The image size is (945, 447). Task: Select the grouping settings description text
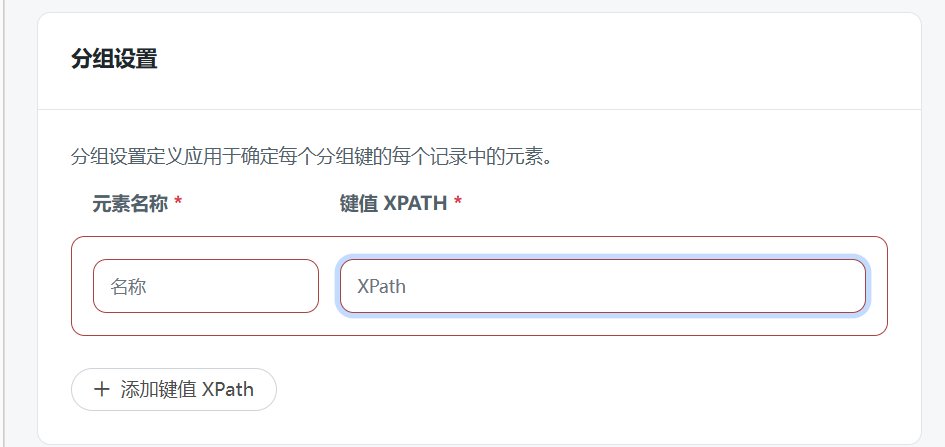click(311, 157)
